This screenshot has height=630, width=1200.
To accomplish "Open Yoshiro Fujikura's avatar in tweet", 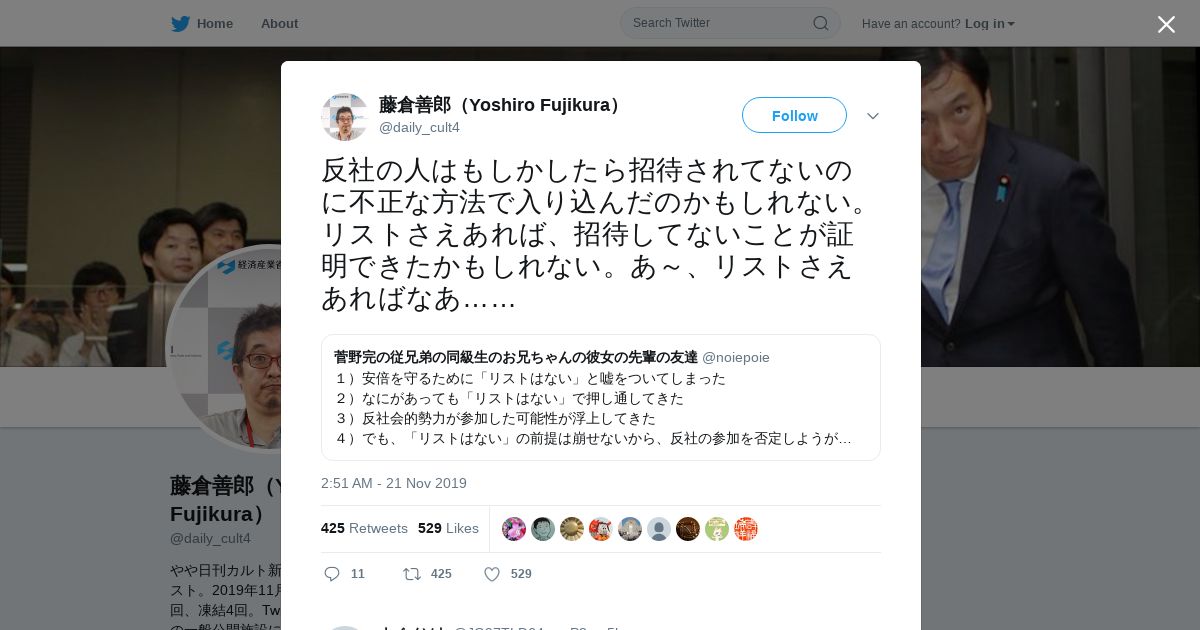I will [345, 116].
